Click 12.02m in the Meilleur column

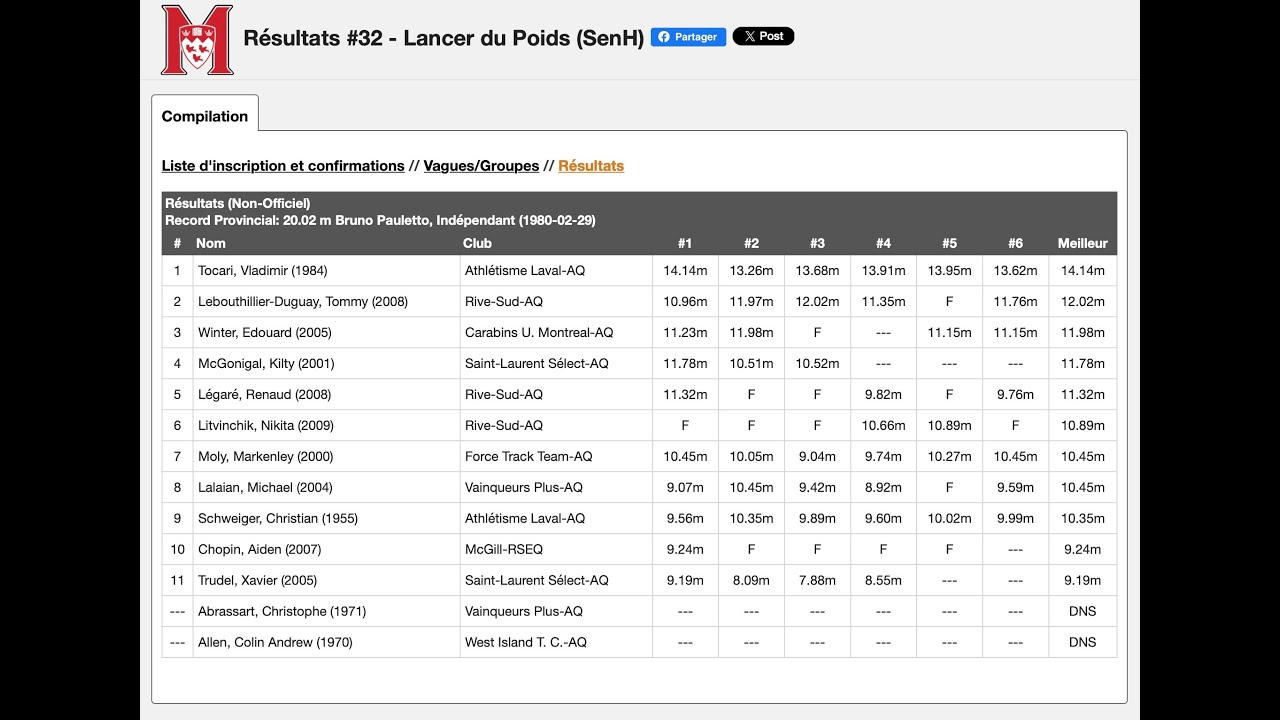[x=1083, y=302]
